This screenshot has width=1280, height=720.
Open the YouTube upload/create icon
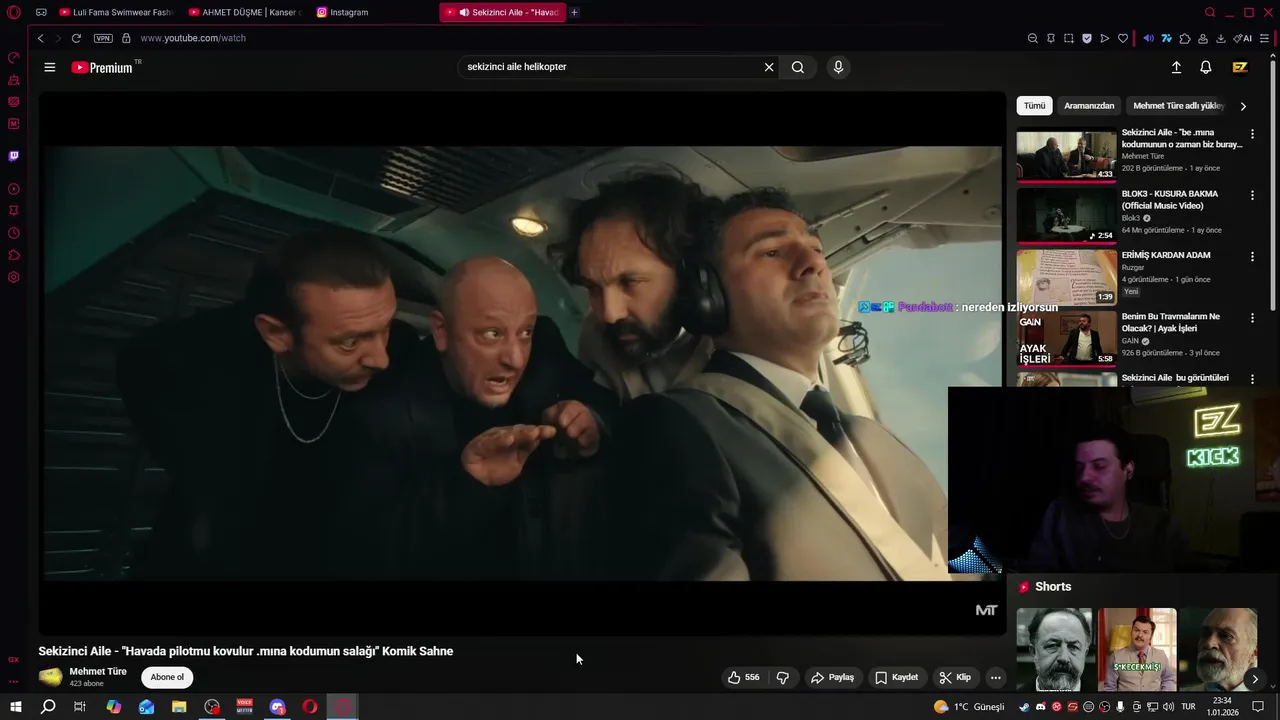point(1176,67)
